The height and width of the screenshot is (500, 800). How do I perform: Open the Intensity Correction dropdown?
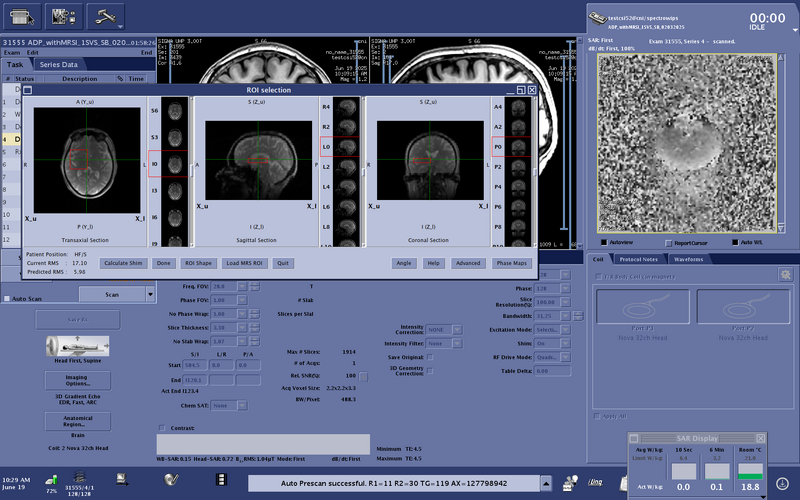point(457,330)
